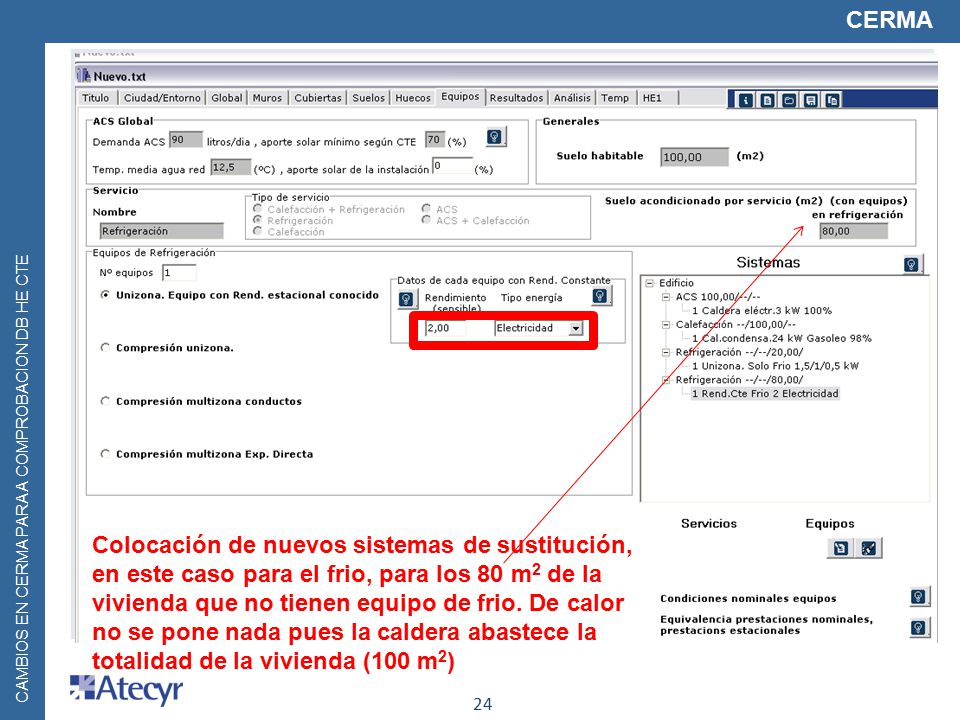960x720 pixels.
Task: Click the information (i) toolbar icon
Action: 745,100
